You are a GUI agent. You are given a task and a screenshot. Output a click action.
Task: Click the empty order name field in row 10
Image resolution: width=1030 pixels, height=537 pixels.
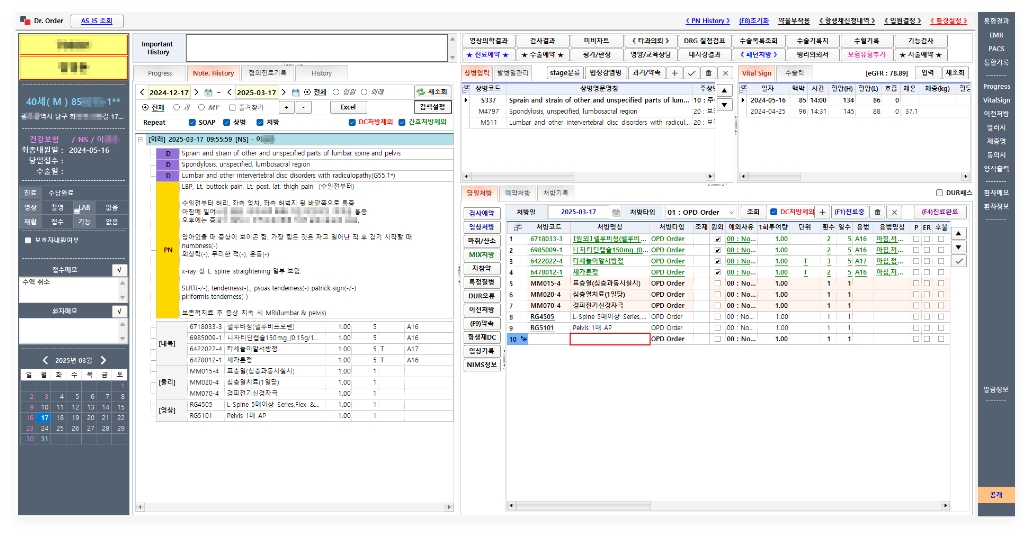coord(609,339)
